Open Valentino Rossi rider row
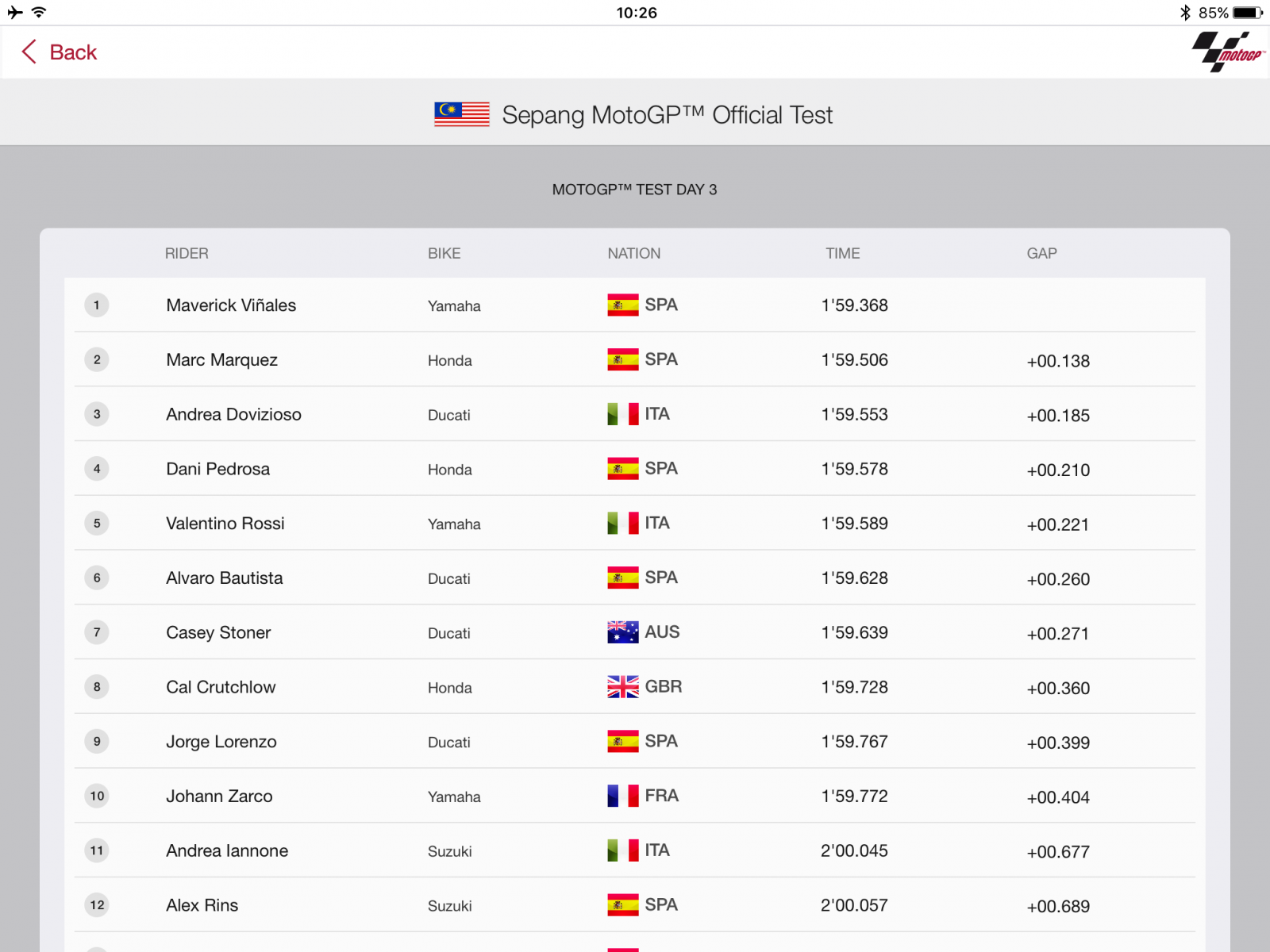Viewport: 1270px width, 952px height. point(225,524)
